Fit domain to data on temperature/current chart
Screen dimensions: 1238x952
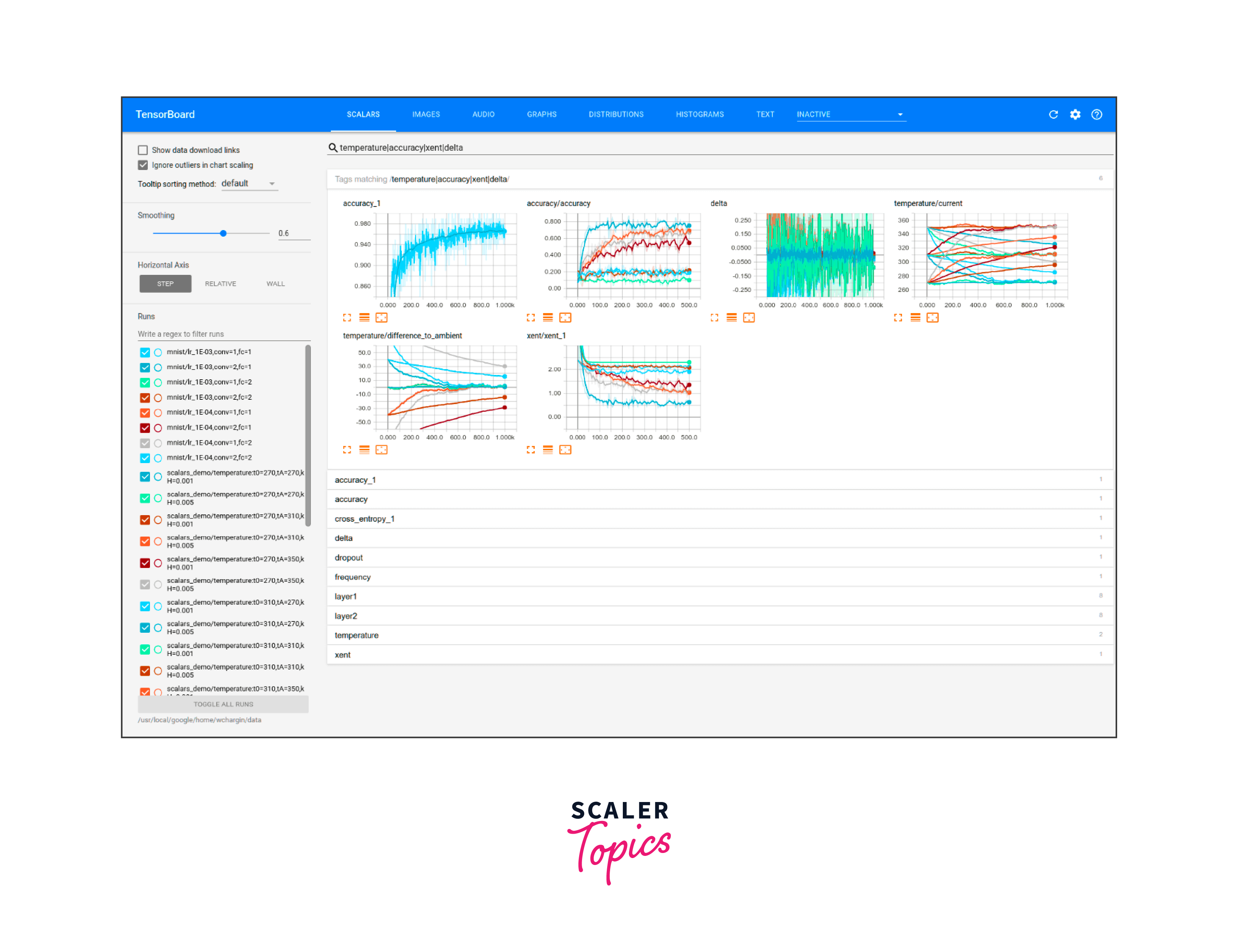[932, 318]
